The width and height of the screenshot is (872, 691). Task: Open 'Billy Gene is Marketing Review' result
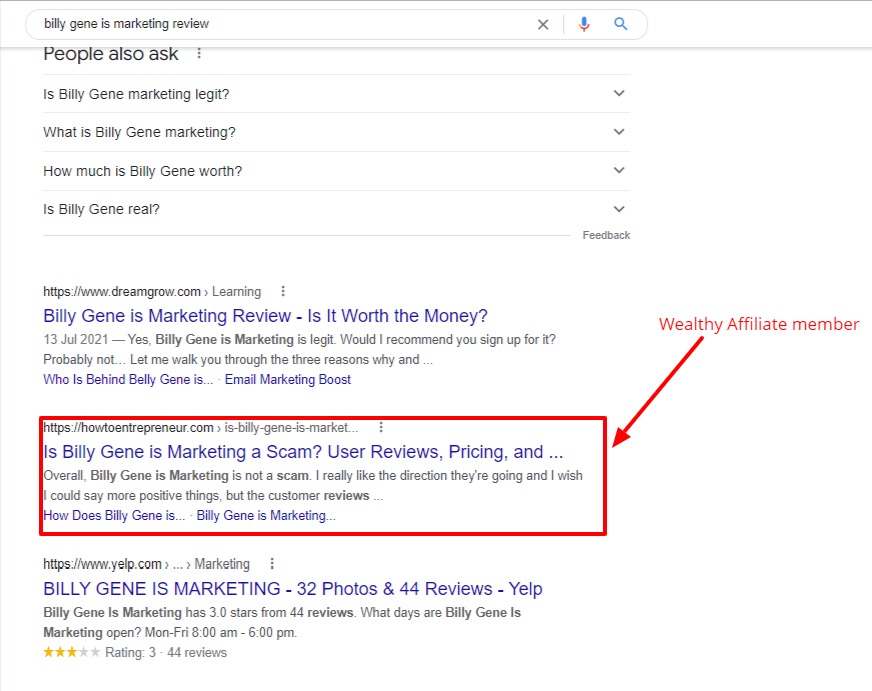[265, 316]
